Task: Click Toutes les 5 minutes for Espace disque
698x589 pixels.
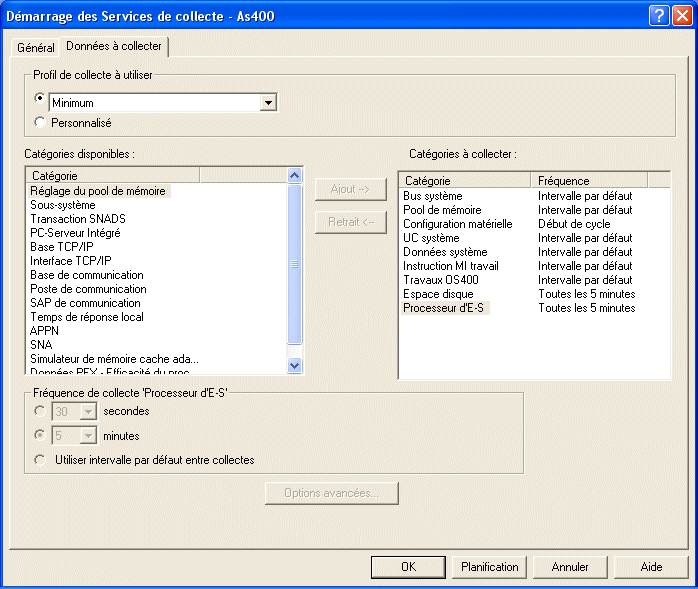Action: (587, 294)
